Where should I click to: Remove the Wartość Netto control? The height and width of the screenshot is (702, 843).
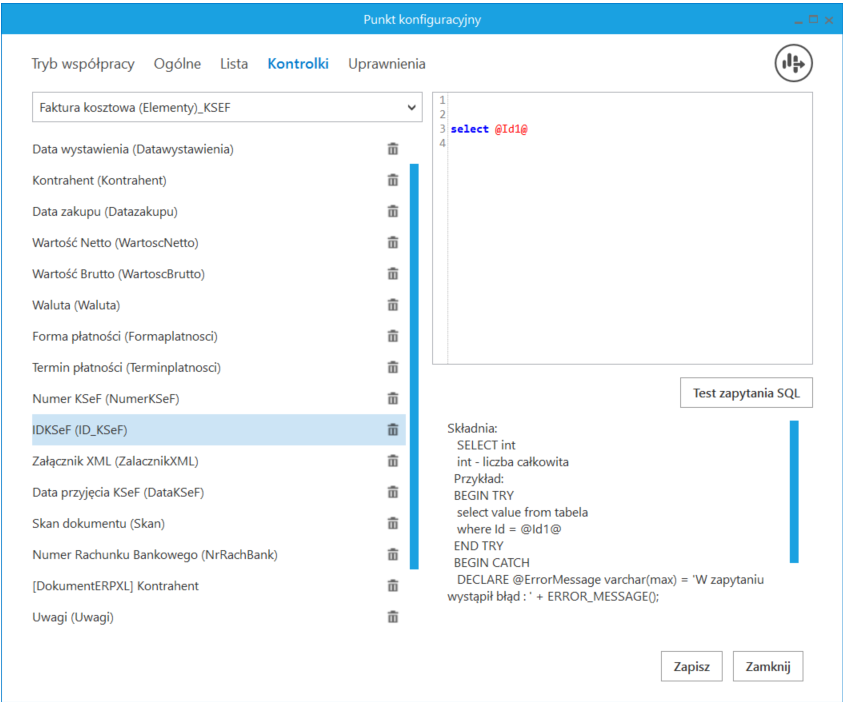[x=393, y=243]
